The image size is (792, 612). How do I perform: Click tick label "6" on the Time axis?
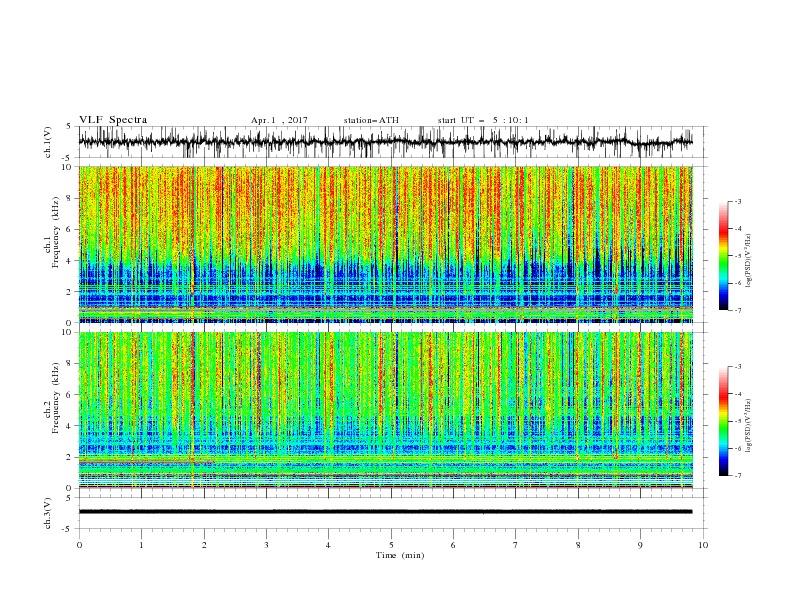[453, 545]
